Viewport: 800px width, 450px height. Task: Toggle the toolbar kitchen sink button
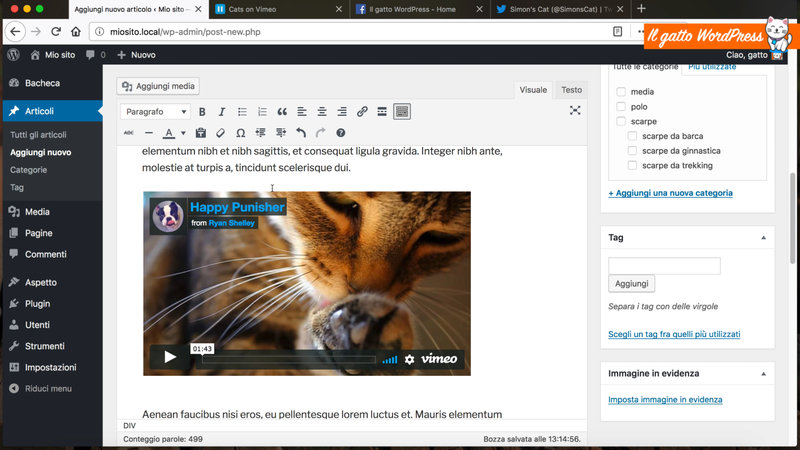402,112
